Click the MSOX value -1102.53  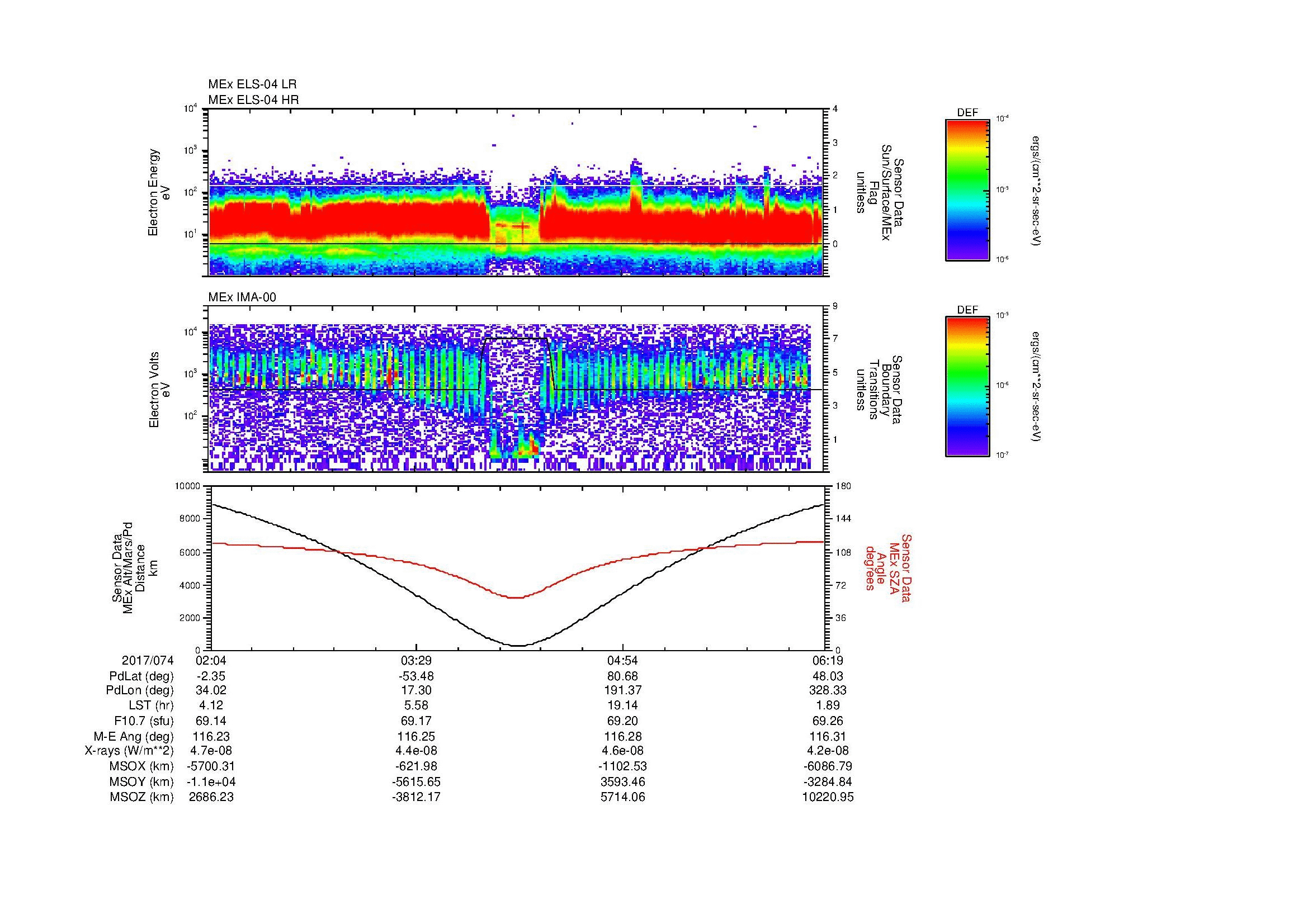(x=622, y=766)
